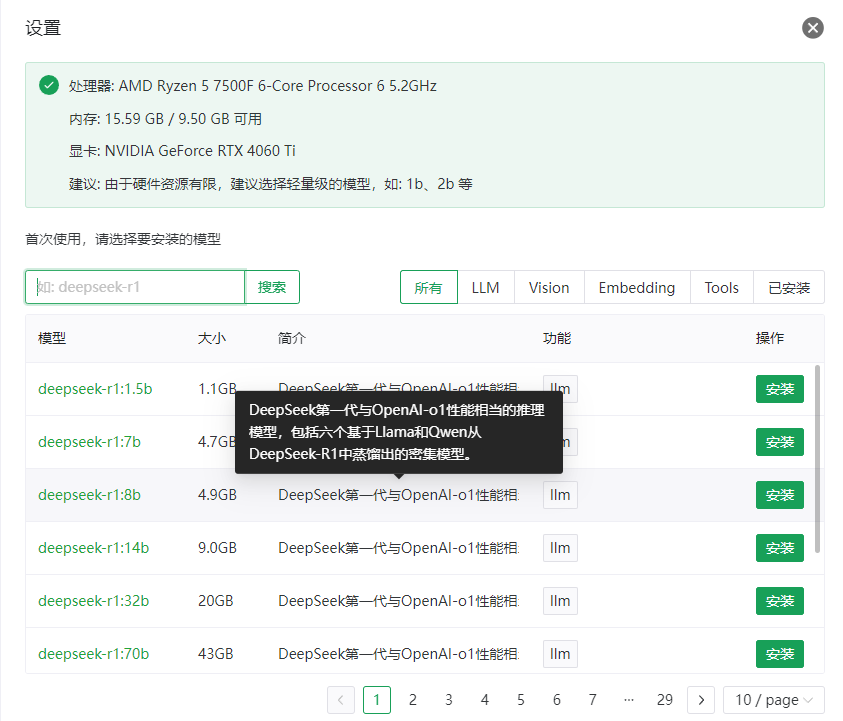Install the deepseek-r1:70b model
This screenshot has height=721, width=843.
780,654
